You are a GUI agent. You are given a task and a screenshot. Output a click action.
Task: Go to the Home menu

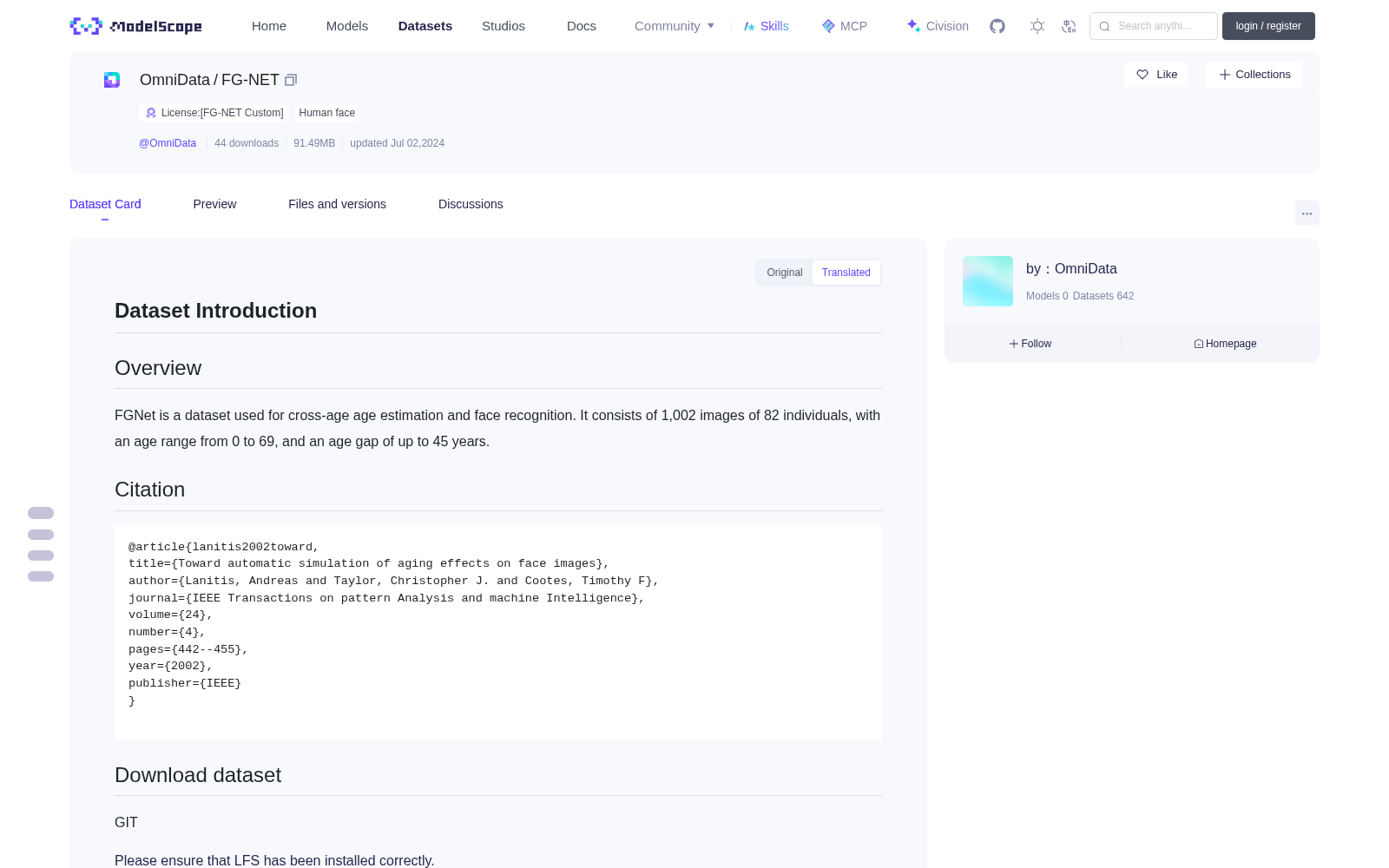(x=269, y=26)
